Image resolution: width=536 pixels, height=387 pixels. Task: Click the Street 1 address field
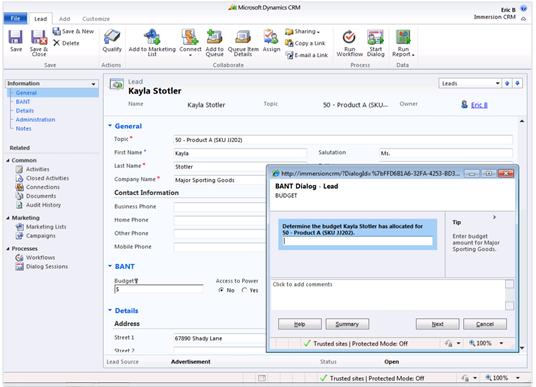pos(220,338)
